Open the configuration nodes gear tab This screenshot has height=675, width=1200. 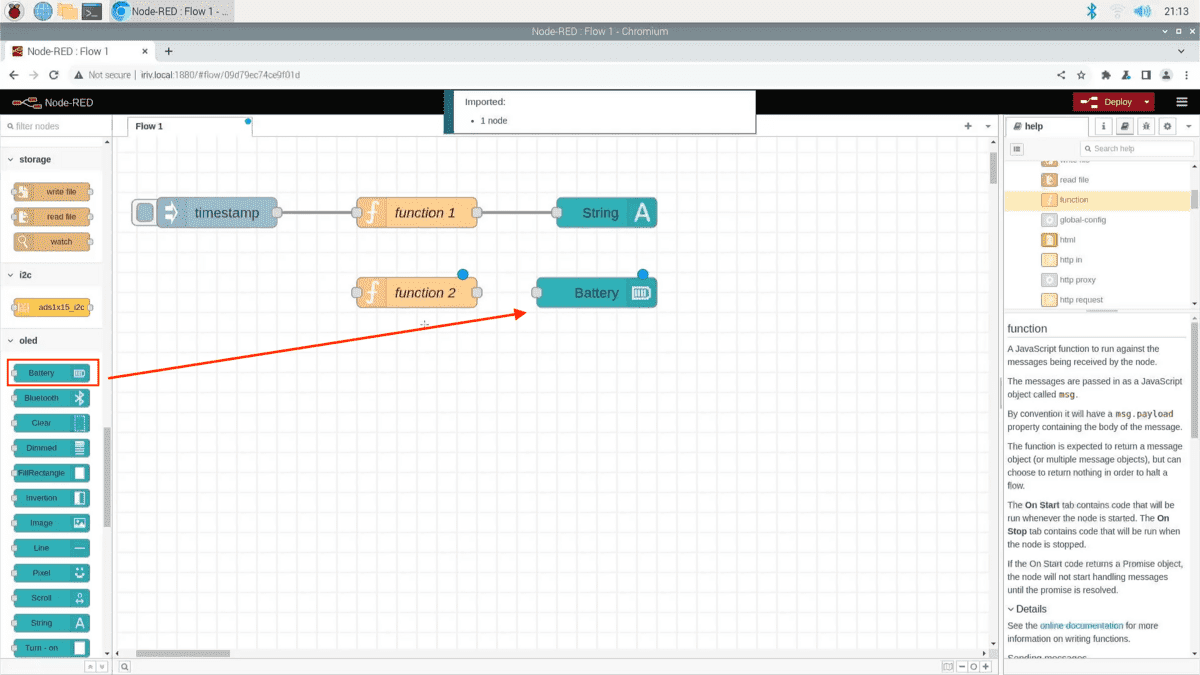pyautogui.click(x=1166, y=127)
